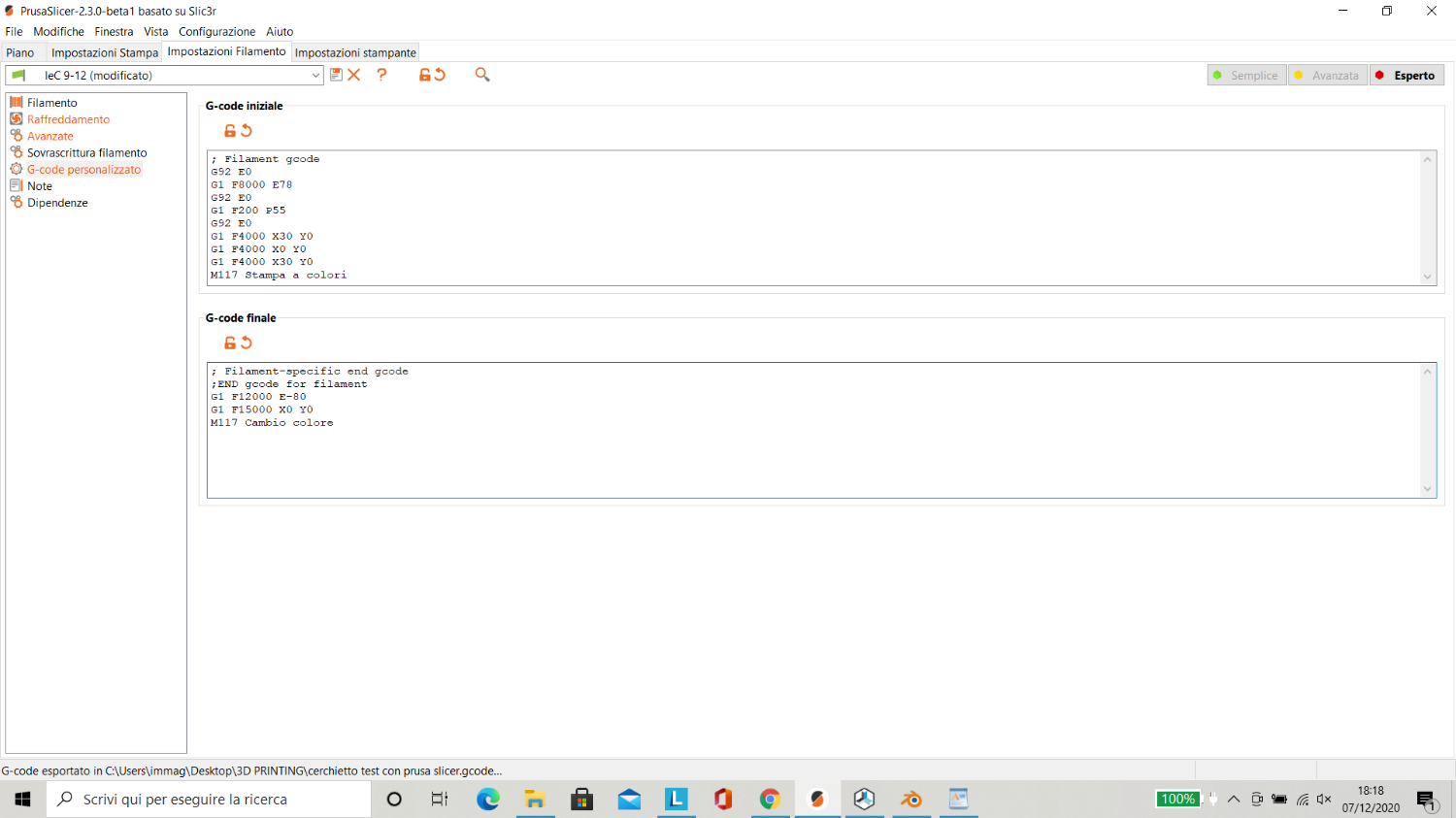Open Microsoft Store from taskbar
Screen dimensions: 1456x818
581,800
